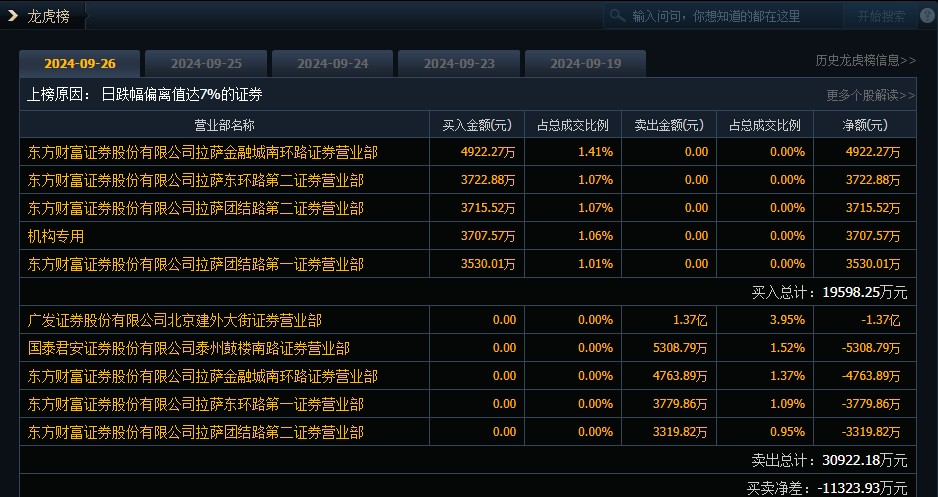Viewport: 938px width, 497px height.
Task: Switch to the 2024-09-24 tab
Action: tap(333, 63)
